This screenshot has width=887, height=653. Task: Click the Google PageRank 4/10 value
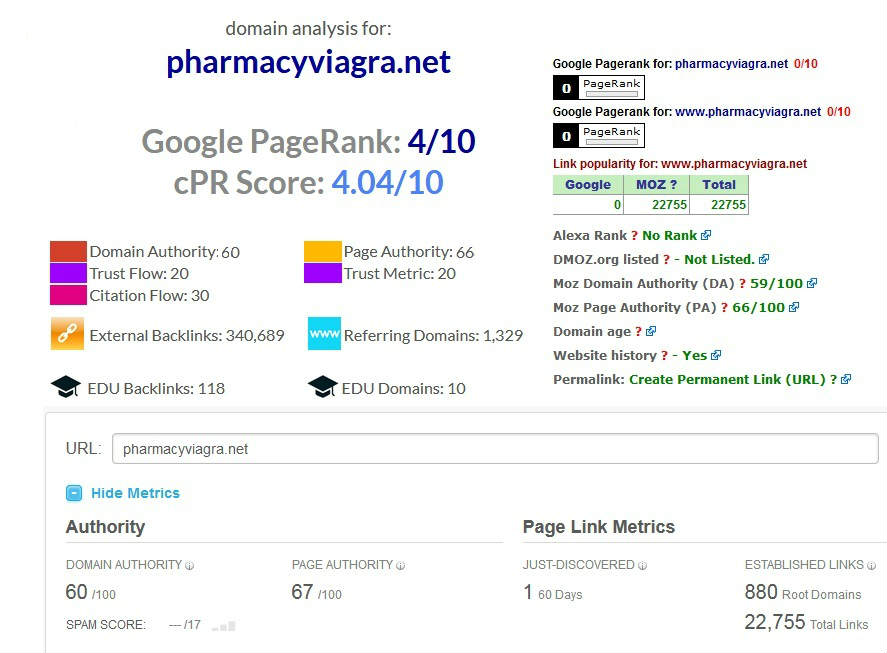[x=441, y=141]
